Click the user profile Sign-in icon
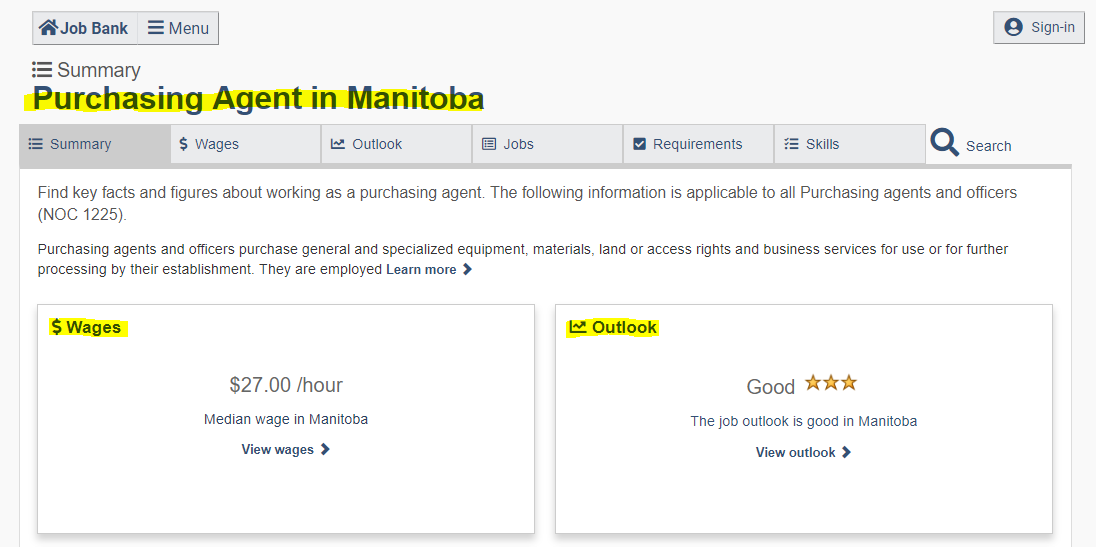 pos(1013,27)
